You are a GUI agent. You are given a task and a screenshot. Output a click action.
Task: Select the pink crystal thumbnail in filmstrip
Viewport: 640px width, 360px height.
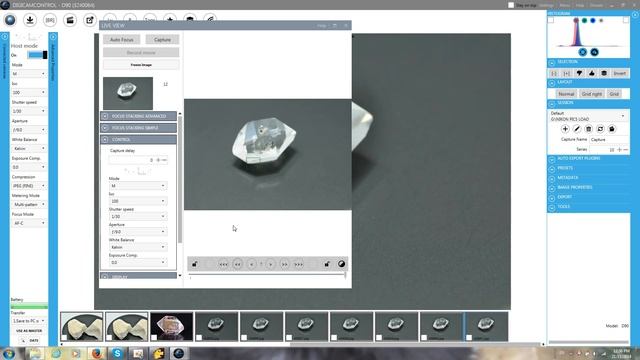tap(171, 327)
